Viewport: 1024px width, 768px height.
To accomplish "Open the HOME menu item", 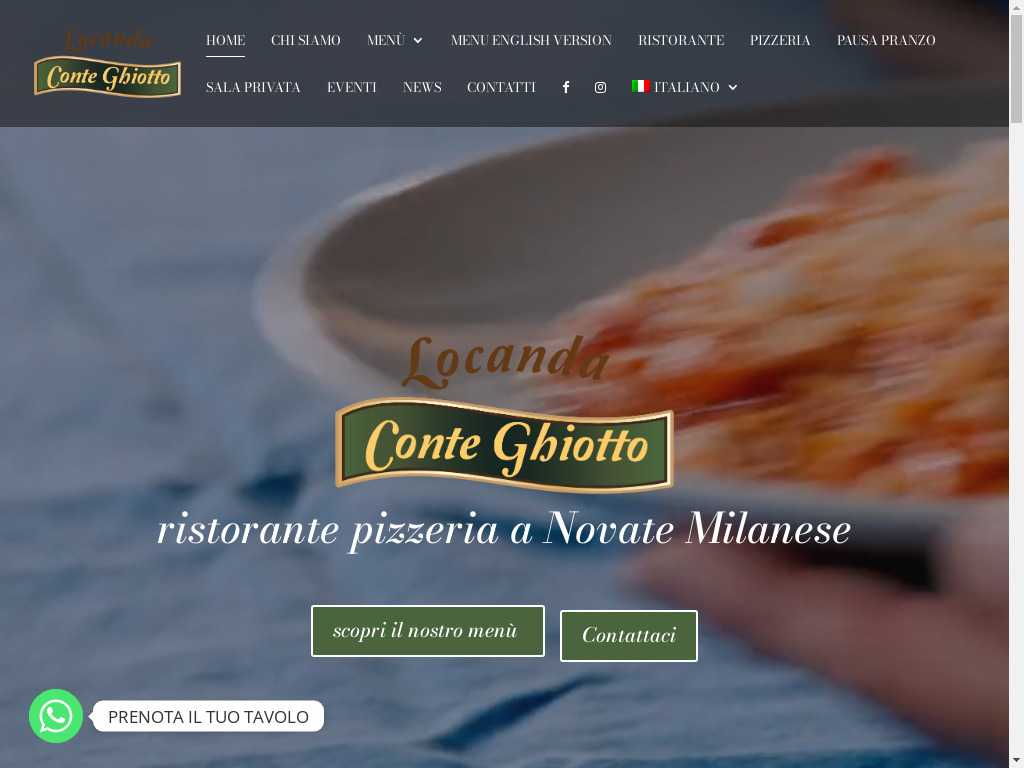I will tap(225, 40).
